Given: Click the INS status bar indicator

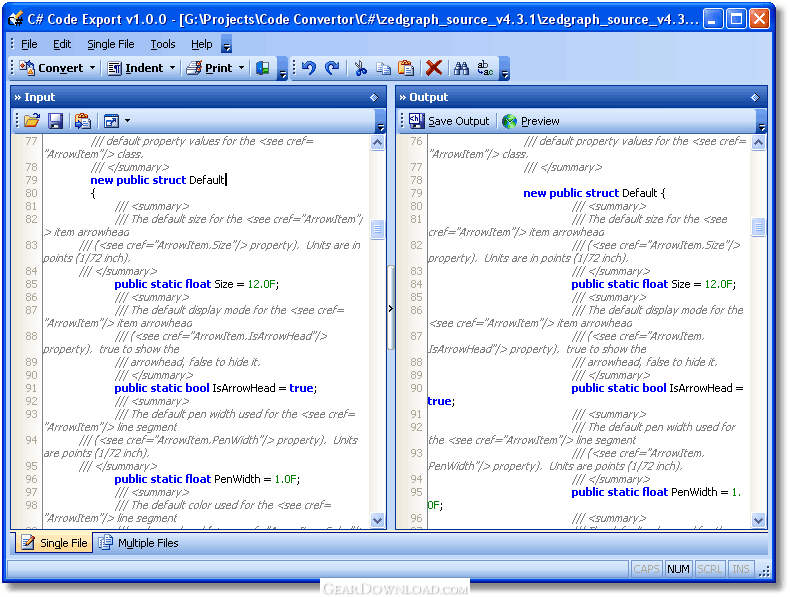Looking at the screenshot, I should tap(741, 569).
